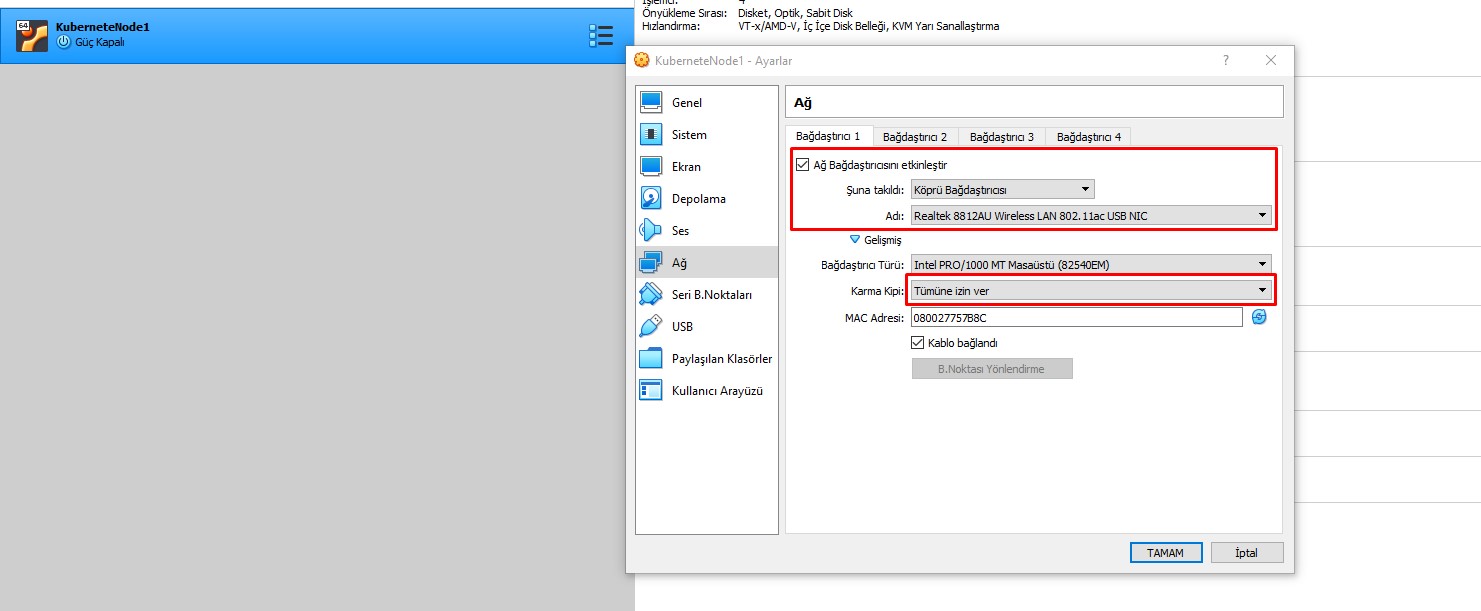1481x611 pixels.
Task: Switch to the Bağdaştırıcı 2 tab
Action: [915, 137]
